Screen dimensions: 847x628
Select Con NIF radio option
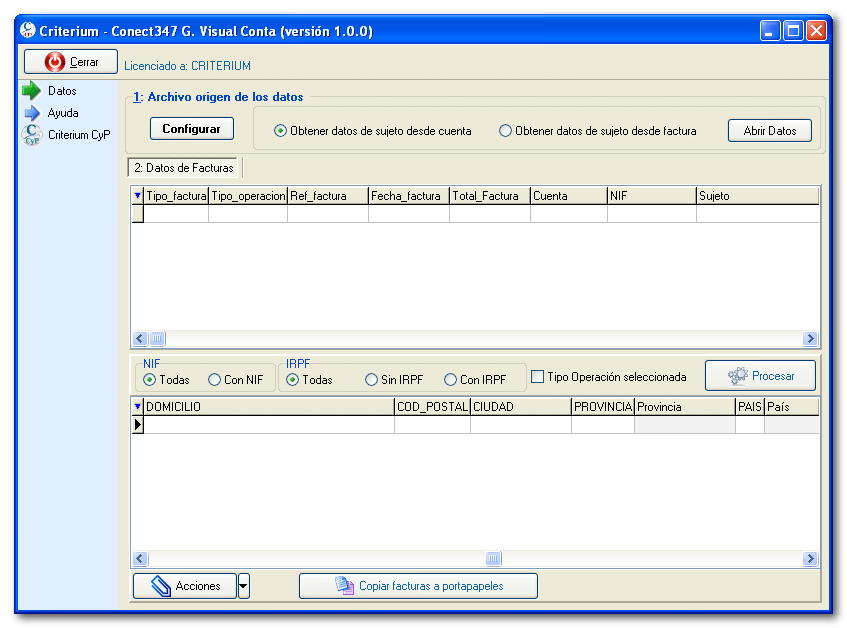tap(214, 380)
